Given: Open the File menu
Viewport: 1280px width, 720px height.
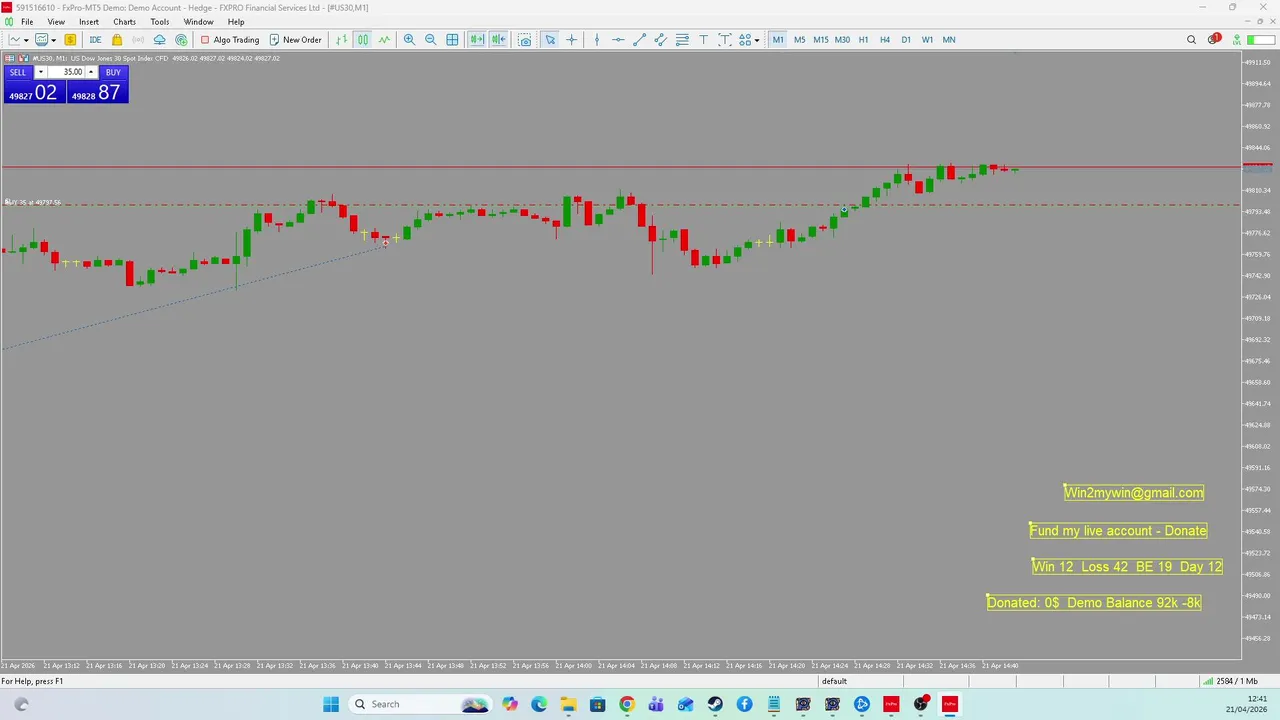Looking at the screenshot, I should point(27,22).
